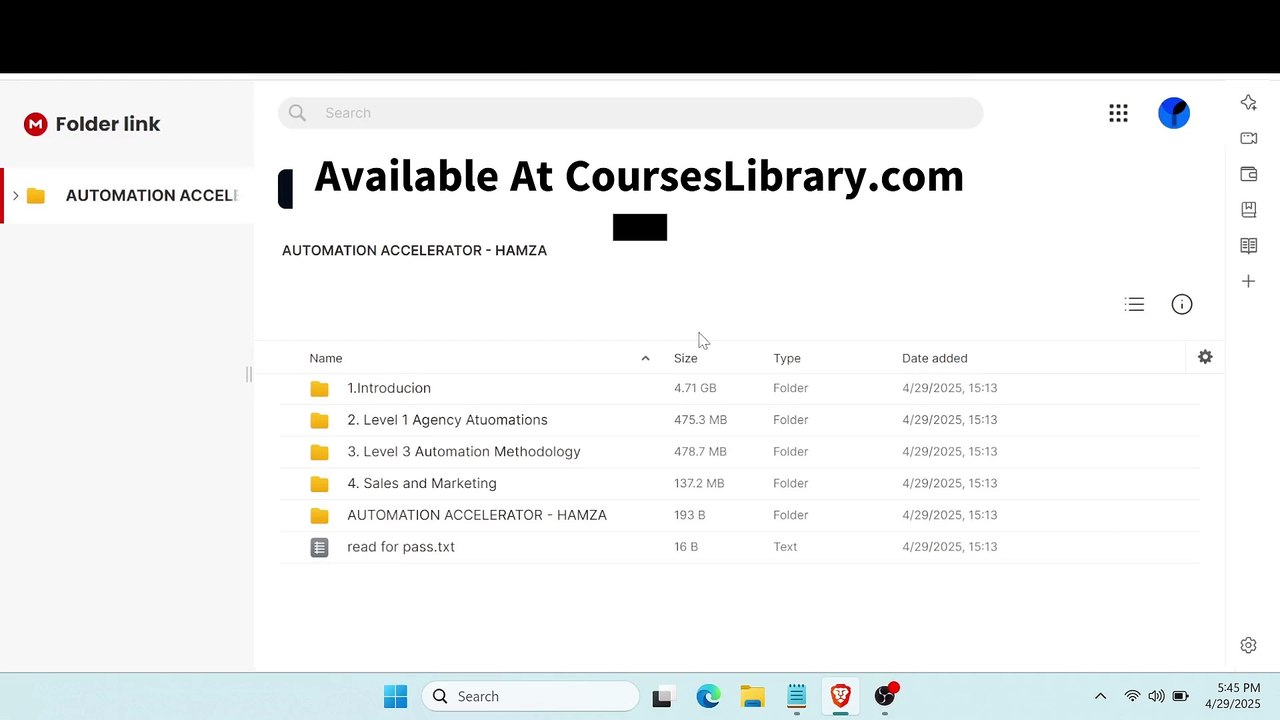The image size is (1280, 720).
Task: Switch to the Brave browser taskbar icon
Action: 840,697
